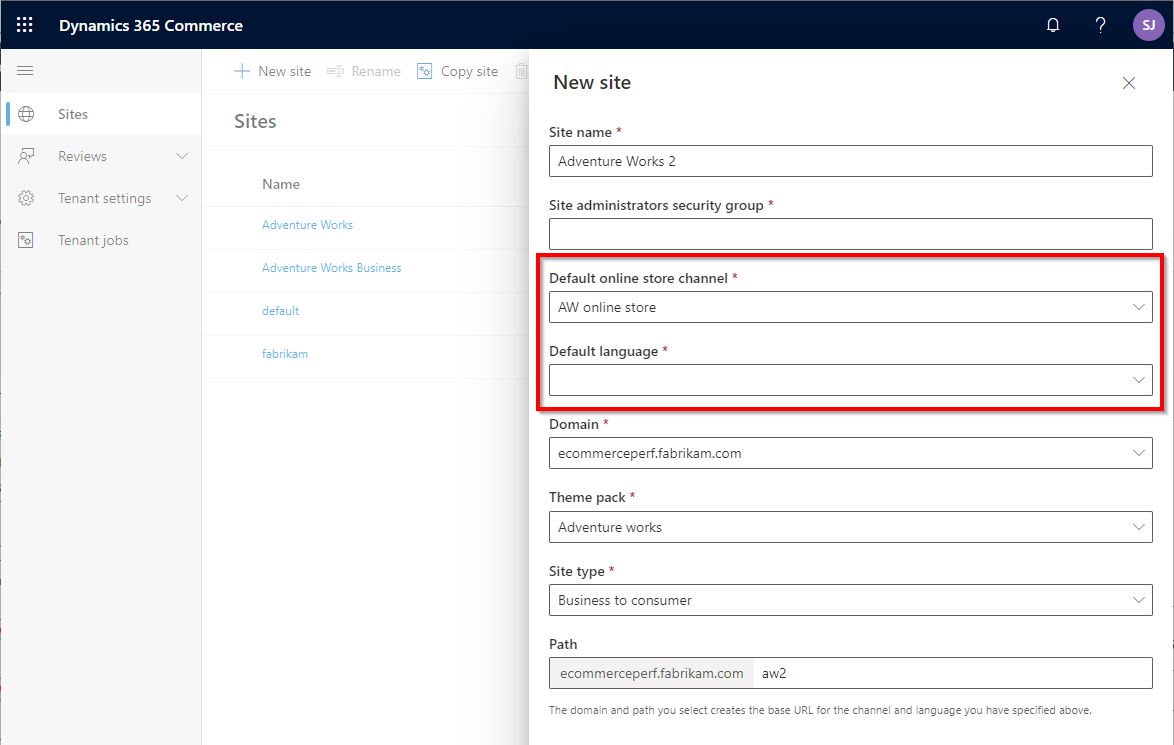Expand the Reviews chevron
Viewport: 1174px width, 745px height.
click(x=182, y=156)
